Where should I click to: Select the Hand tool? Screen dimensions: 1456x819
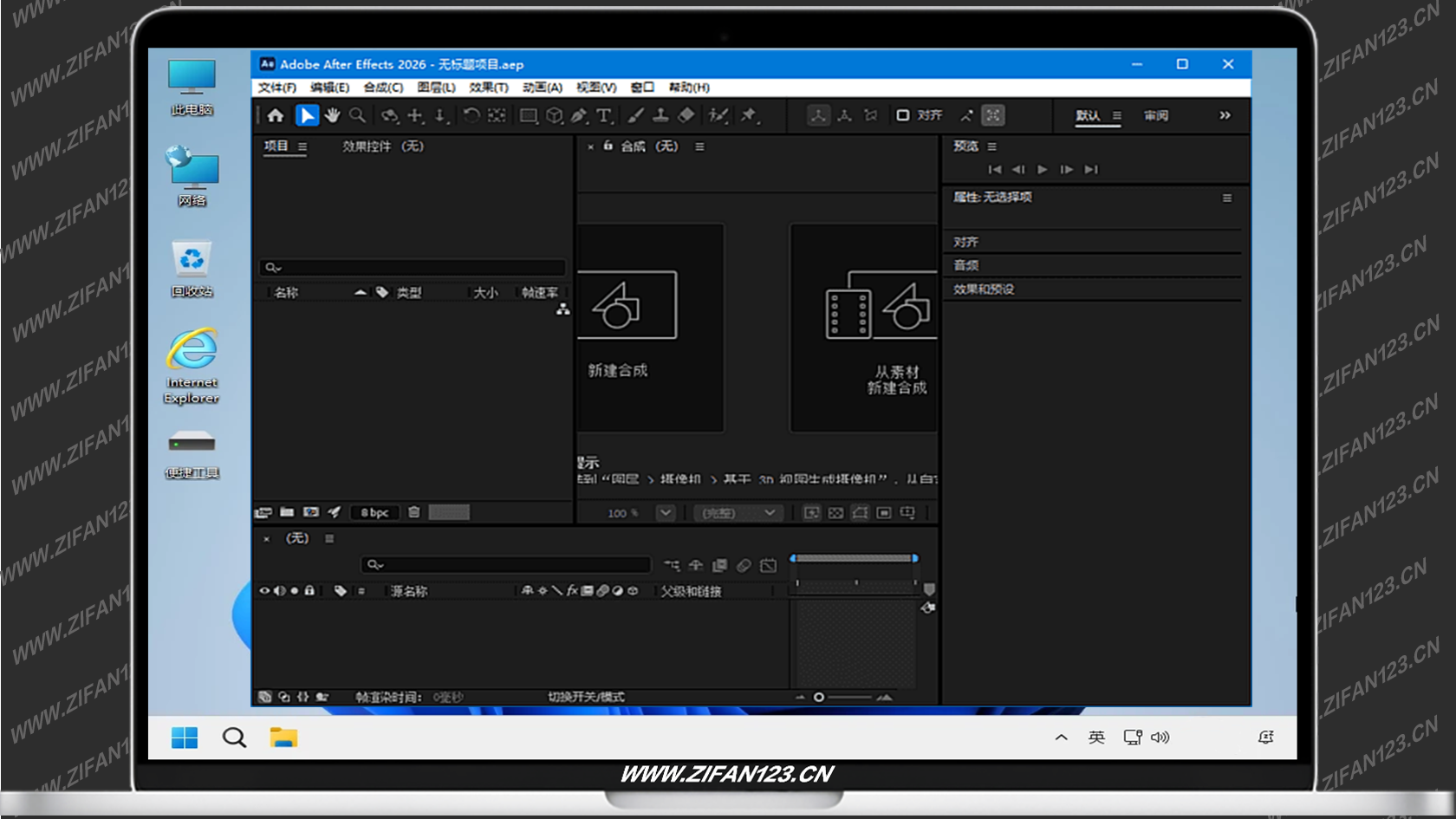pyautogui.click(x=332, y=115)
